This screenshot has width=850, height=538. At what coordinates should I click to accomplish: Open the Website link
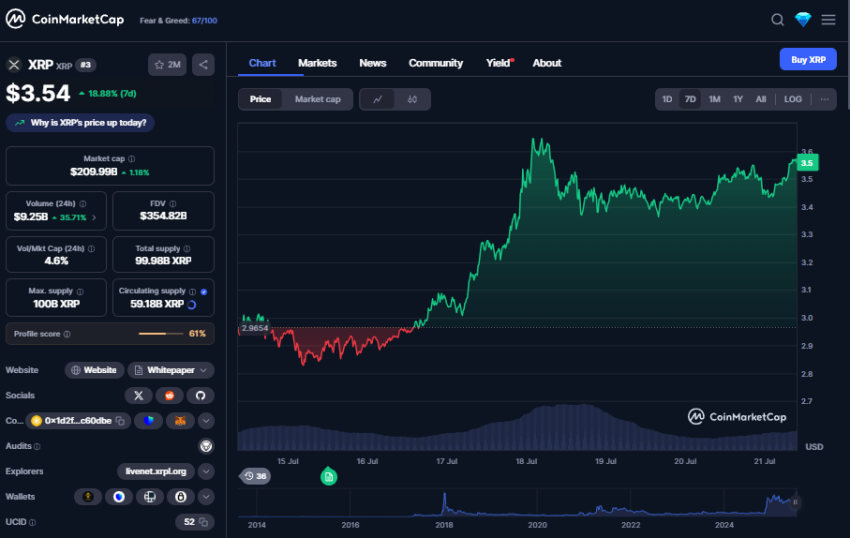(94, 370)
